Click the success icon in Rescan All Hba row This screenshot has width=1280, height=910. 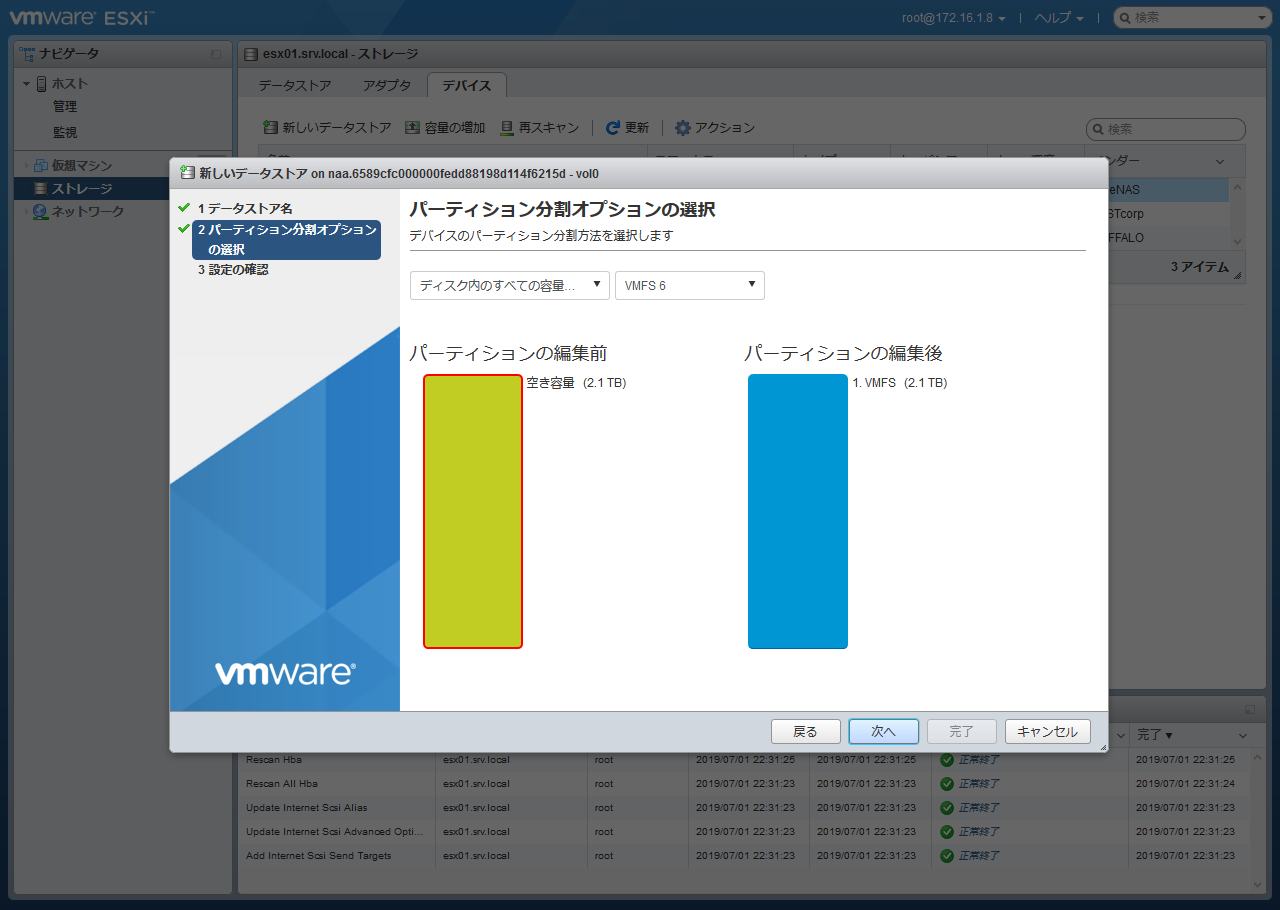(946, 784)
